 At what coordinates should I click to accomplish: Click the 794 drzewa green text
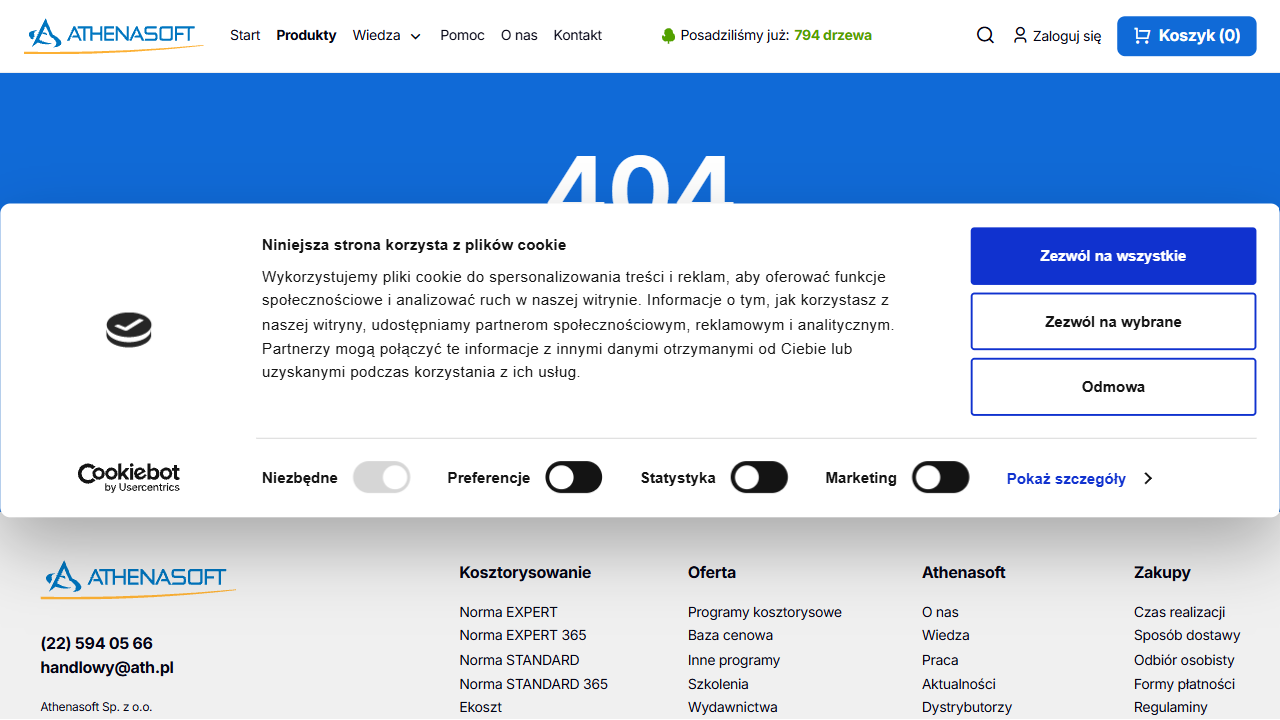point(833,35)
